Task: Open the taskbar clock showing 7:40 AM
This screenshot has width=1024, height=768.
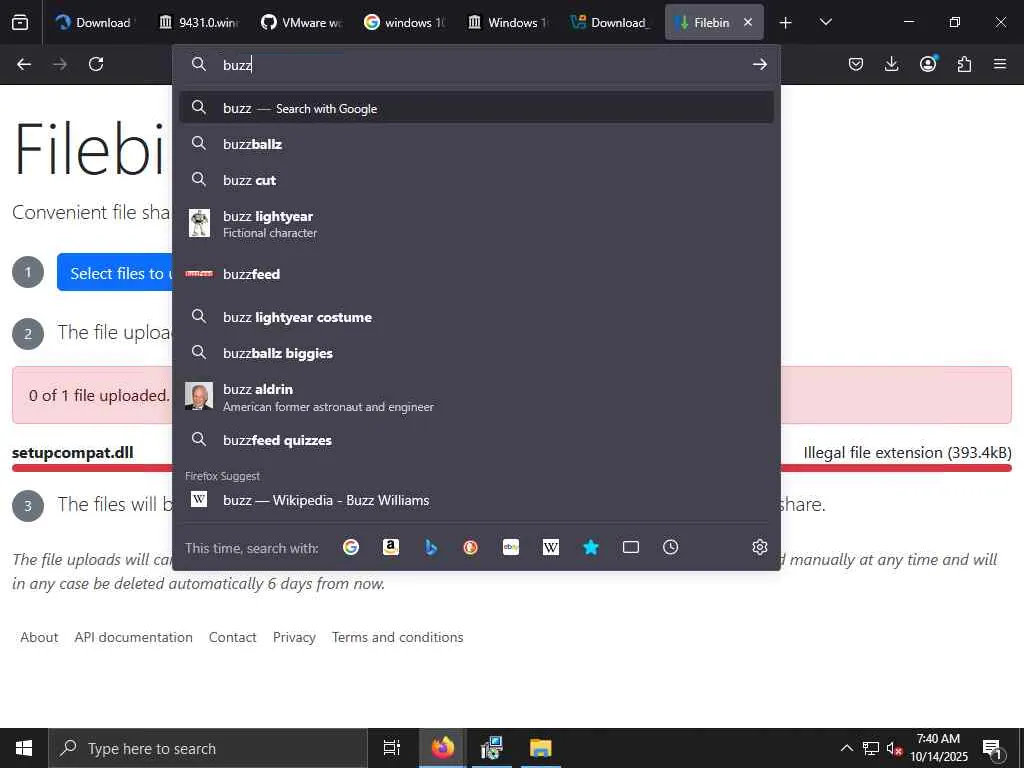Action: (938, 748)
